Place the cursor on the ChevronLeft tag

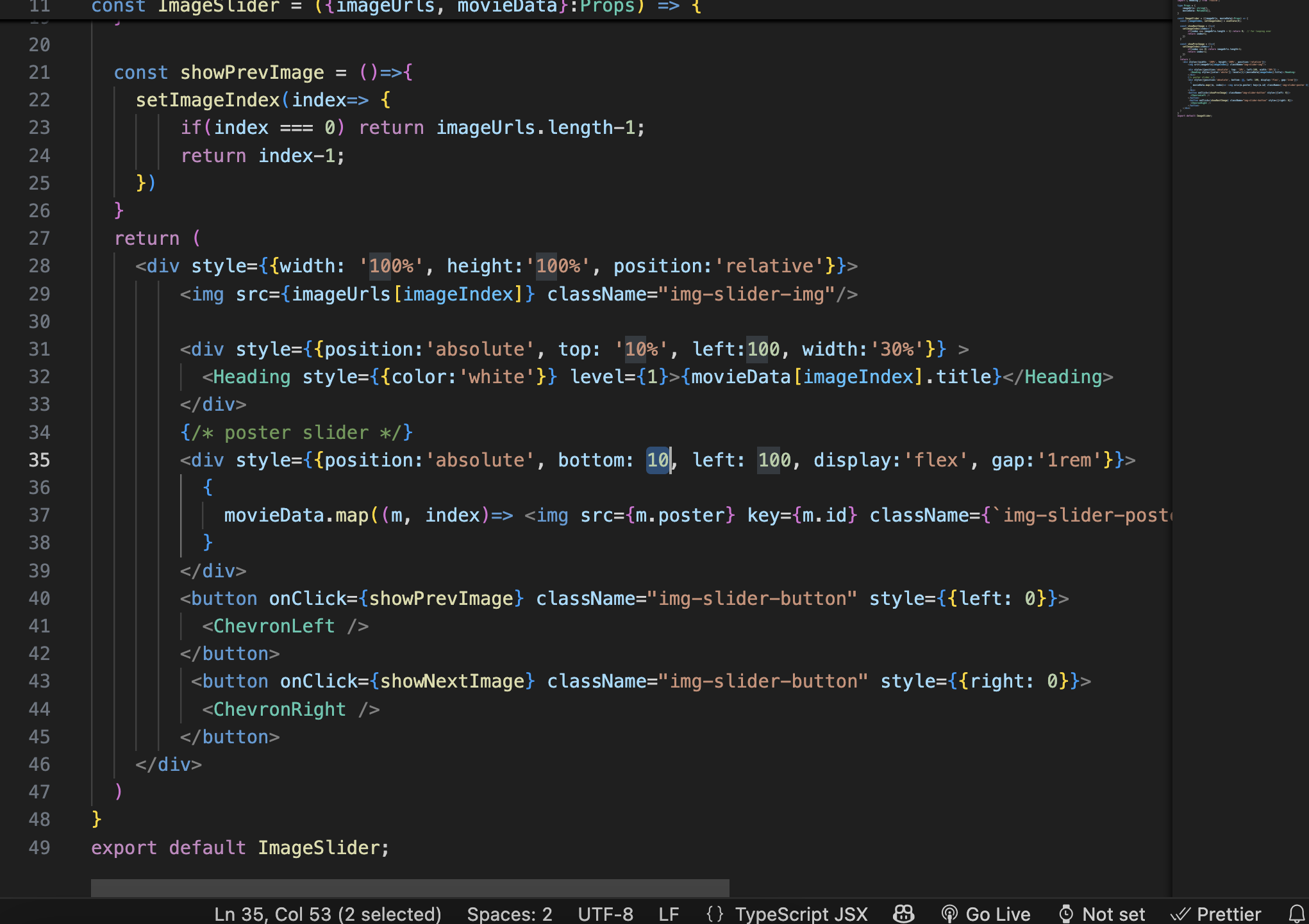tap(274, 626)
